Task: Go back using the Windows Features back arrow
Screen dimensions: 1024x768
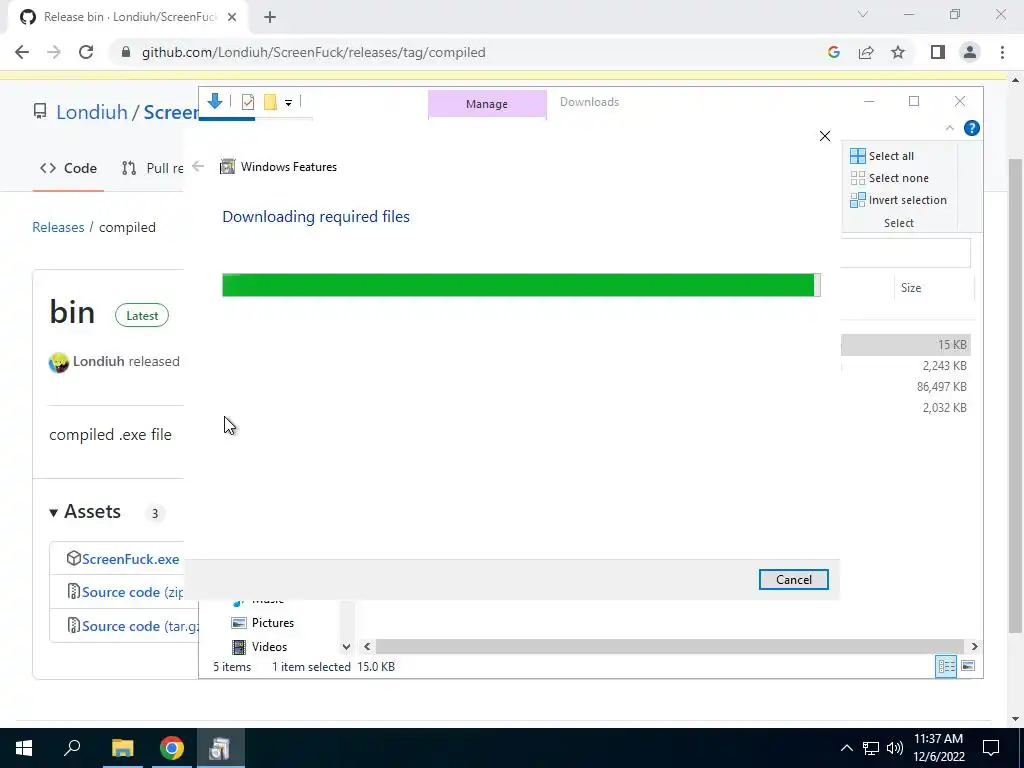Action: coord(199,167)
